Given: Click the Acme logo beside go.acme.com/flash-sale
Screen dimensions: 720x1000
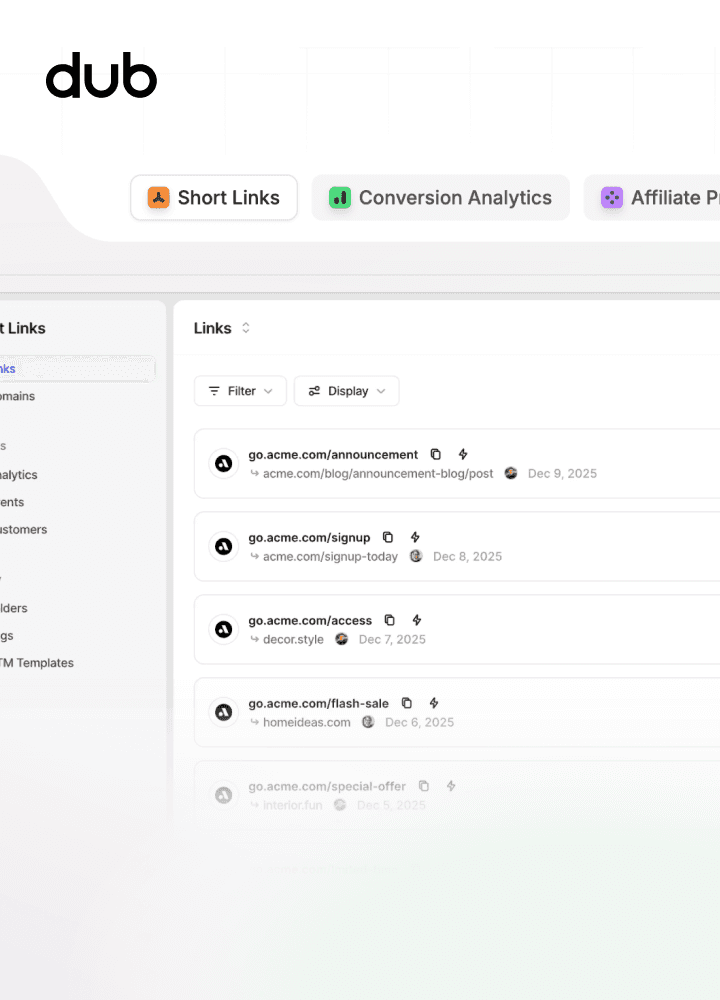Looking at the screenshot, I should click(x=223, y=712).
